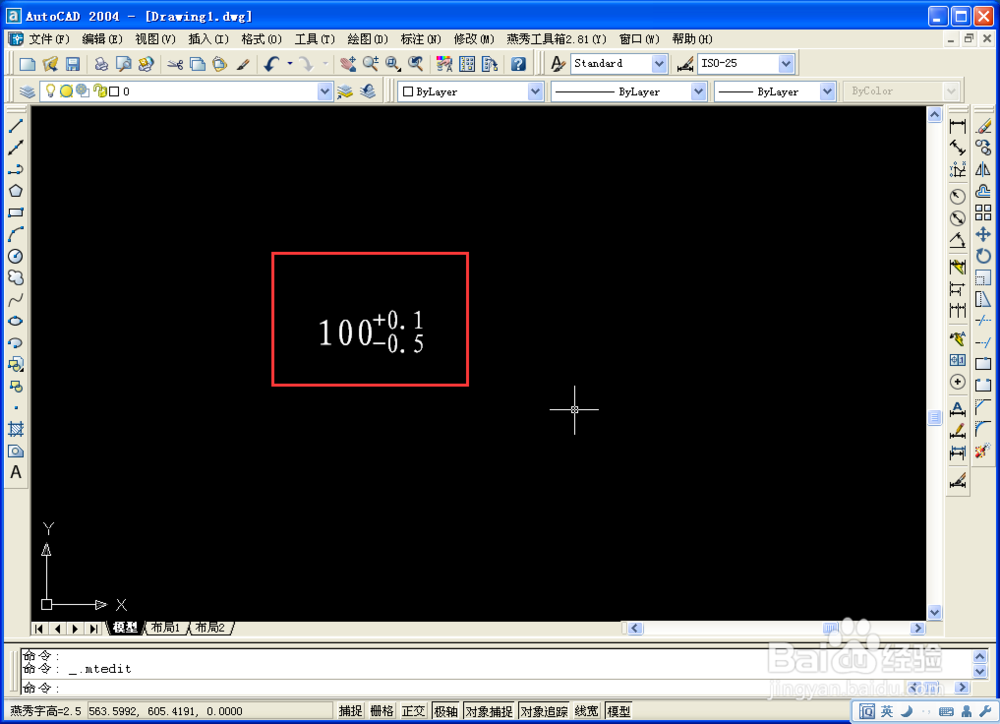
Task: Toggle 栅格 grid display in status bar
Action: tap(382, 711)
